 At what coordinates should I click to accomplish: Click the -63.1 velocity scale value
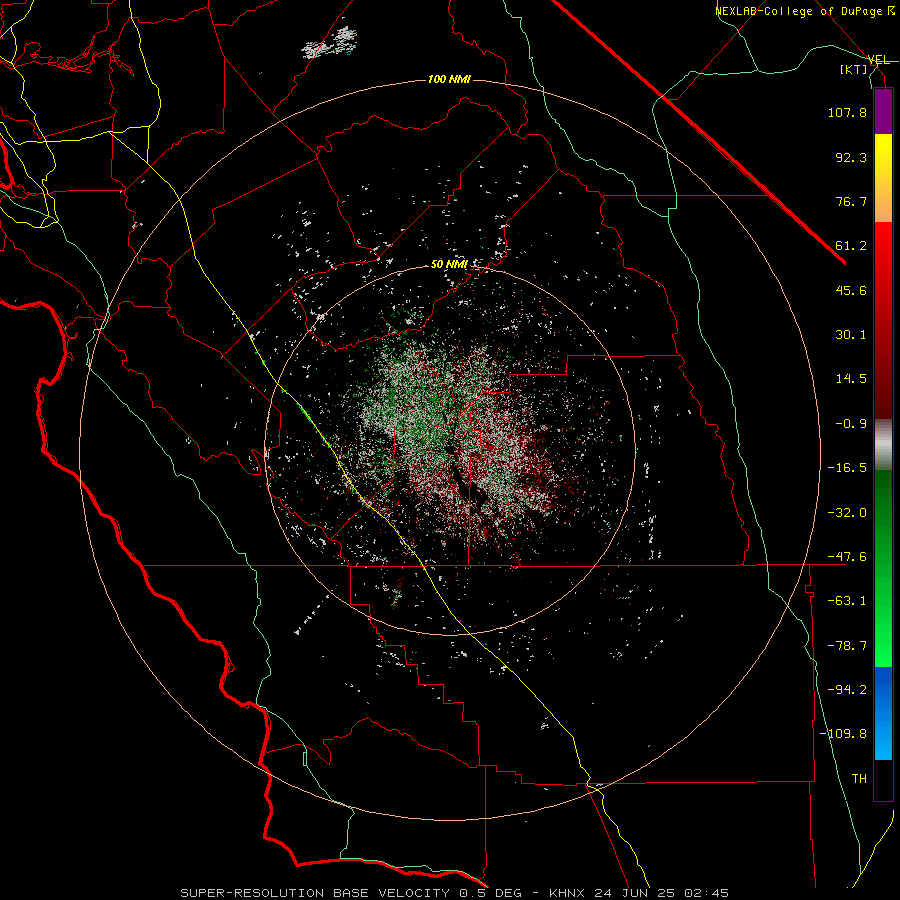847,601
